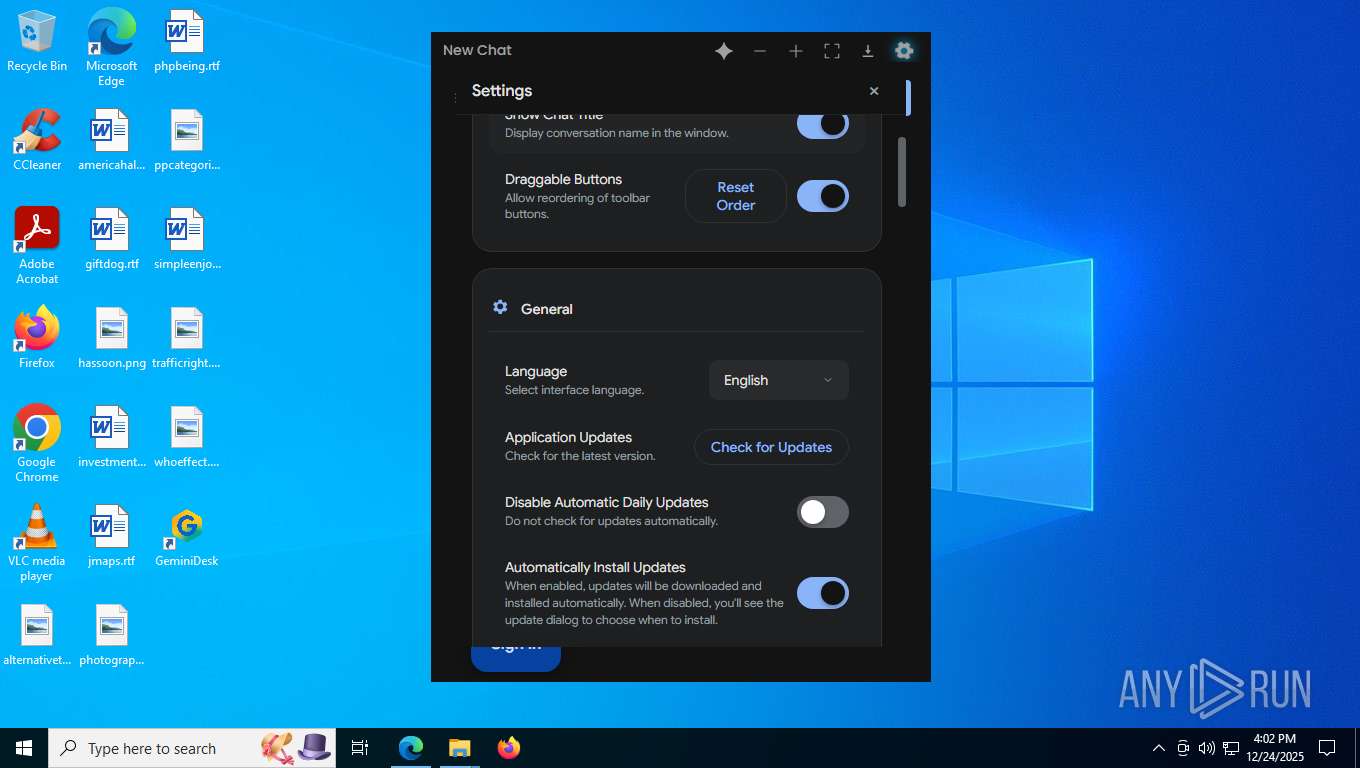This screenshot has height=768, width=1360.
Task: Turn off Automatically Install Updates switch
Action: tap(823, 593)
